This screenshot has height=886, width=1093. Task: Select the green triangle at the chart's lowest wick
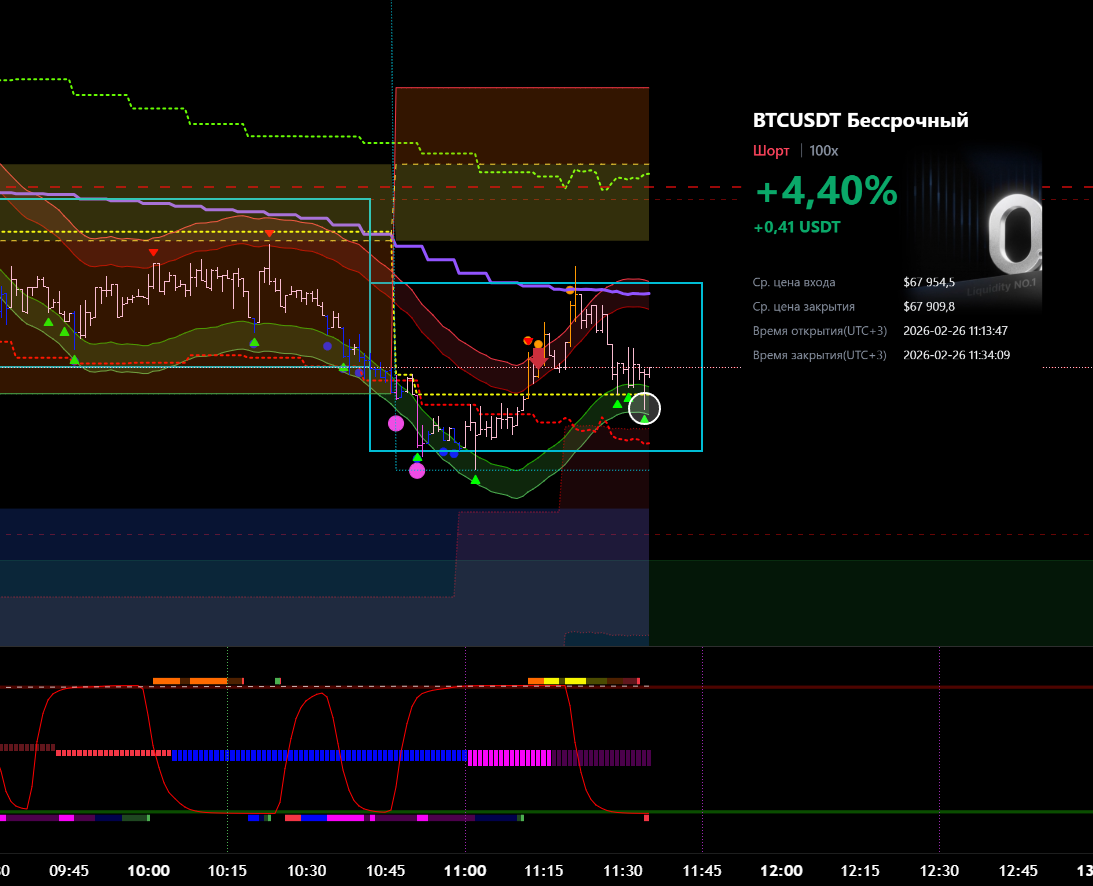475,480
